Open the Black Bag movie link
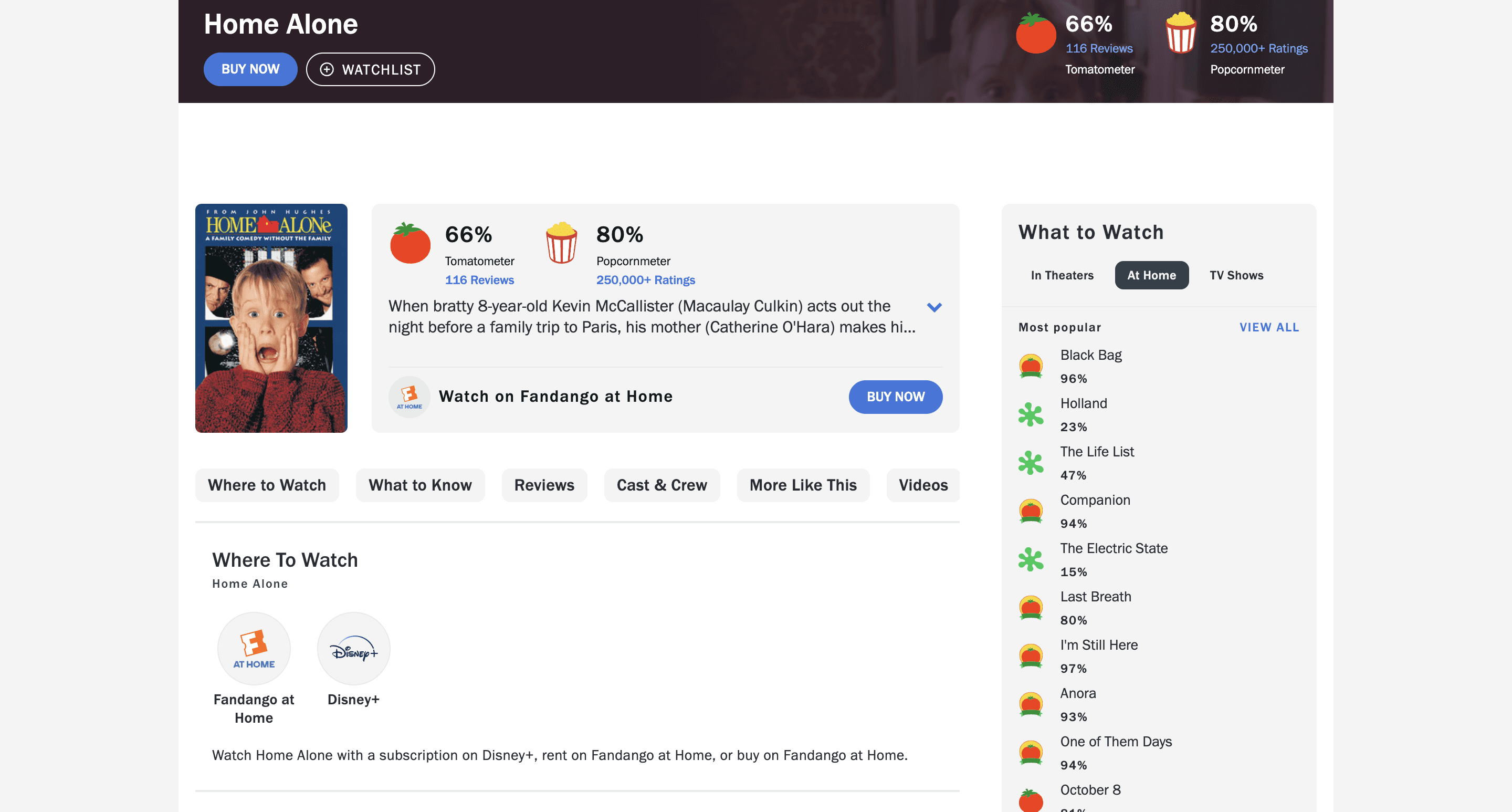 (x=1090, y=355)
